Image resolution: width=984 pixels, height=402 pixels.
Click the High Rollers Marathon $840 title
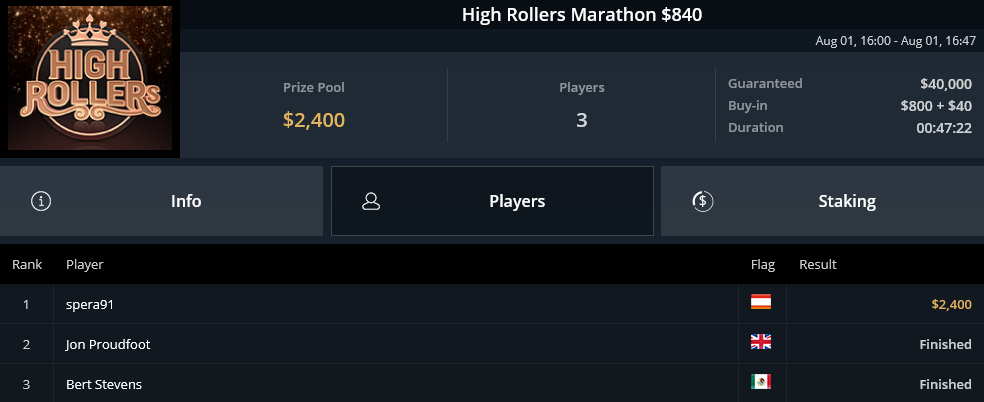pos(582,15)
